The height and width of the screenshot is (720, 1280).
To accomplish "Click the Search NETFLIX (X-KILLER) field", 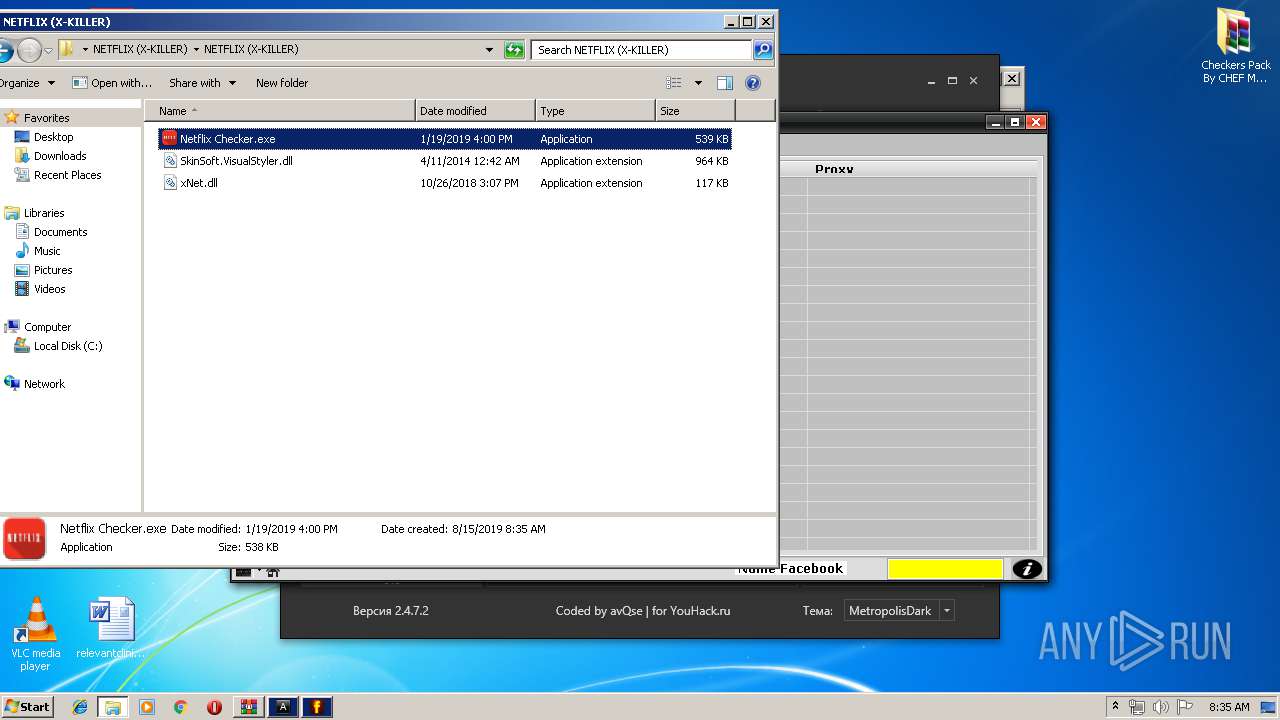I will [641, 49].
